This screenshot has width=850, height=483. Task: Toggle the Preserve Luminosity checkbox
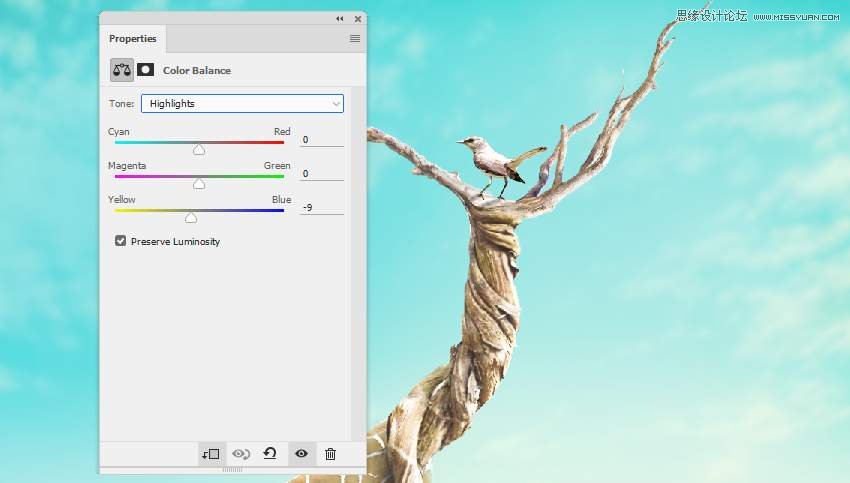point(121,241)
